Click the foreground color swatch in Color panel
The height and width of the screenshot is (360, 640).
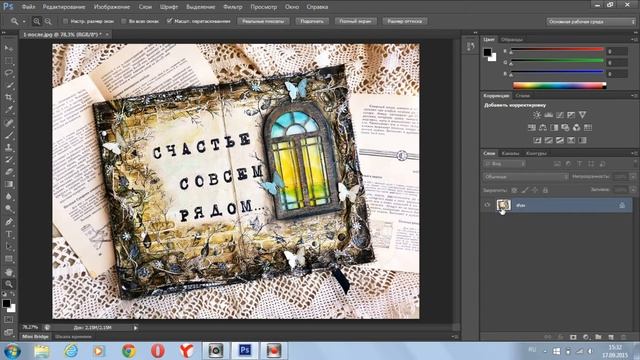coord(487,52)
